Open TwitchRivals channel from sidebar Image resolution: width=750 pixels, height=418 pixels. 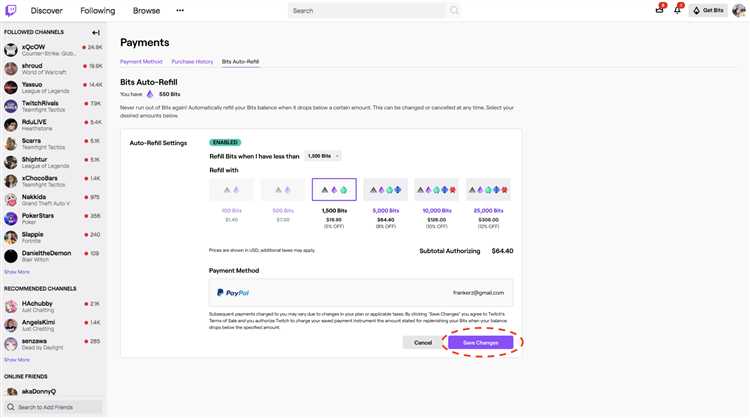click(53, 106)
